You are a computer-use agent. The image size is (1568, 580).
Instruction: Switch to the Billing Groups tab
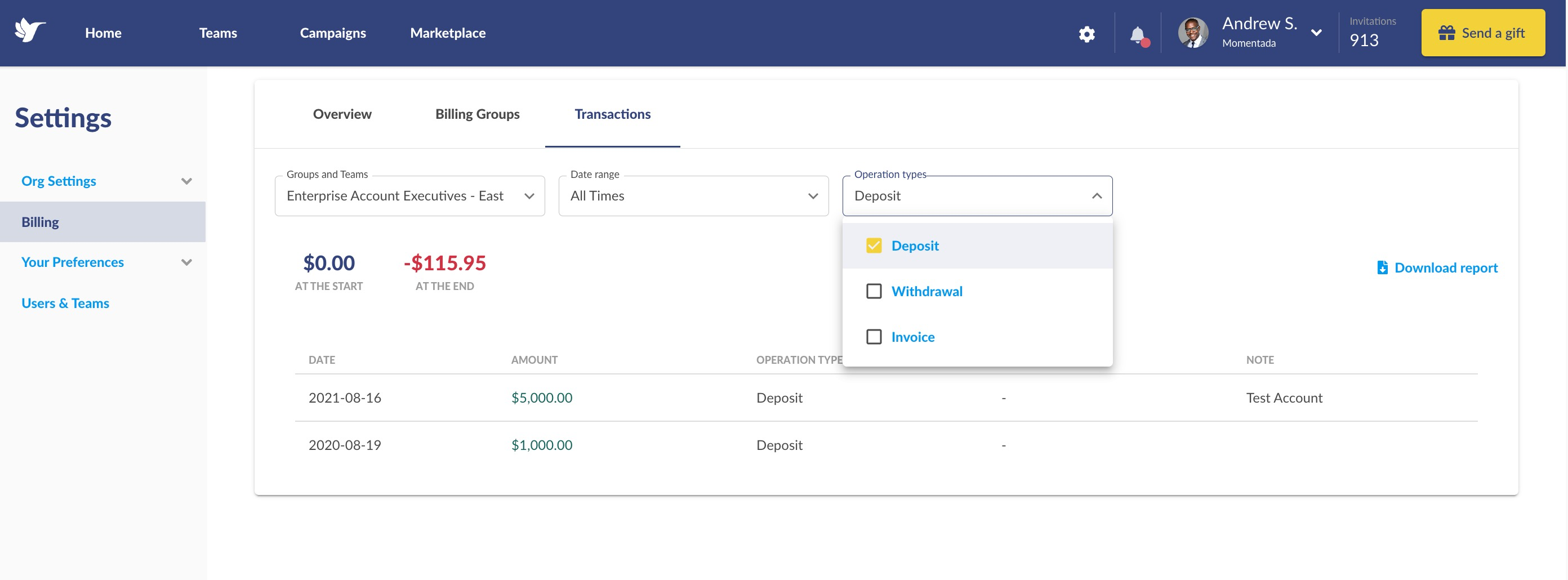[x=477, y=114]
